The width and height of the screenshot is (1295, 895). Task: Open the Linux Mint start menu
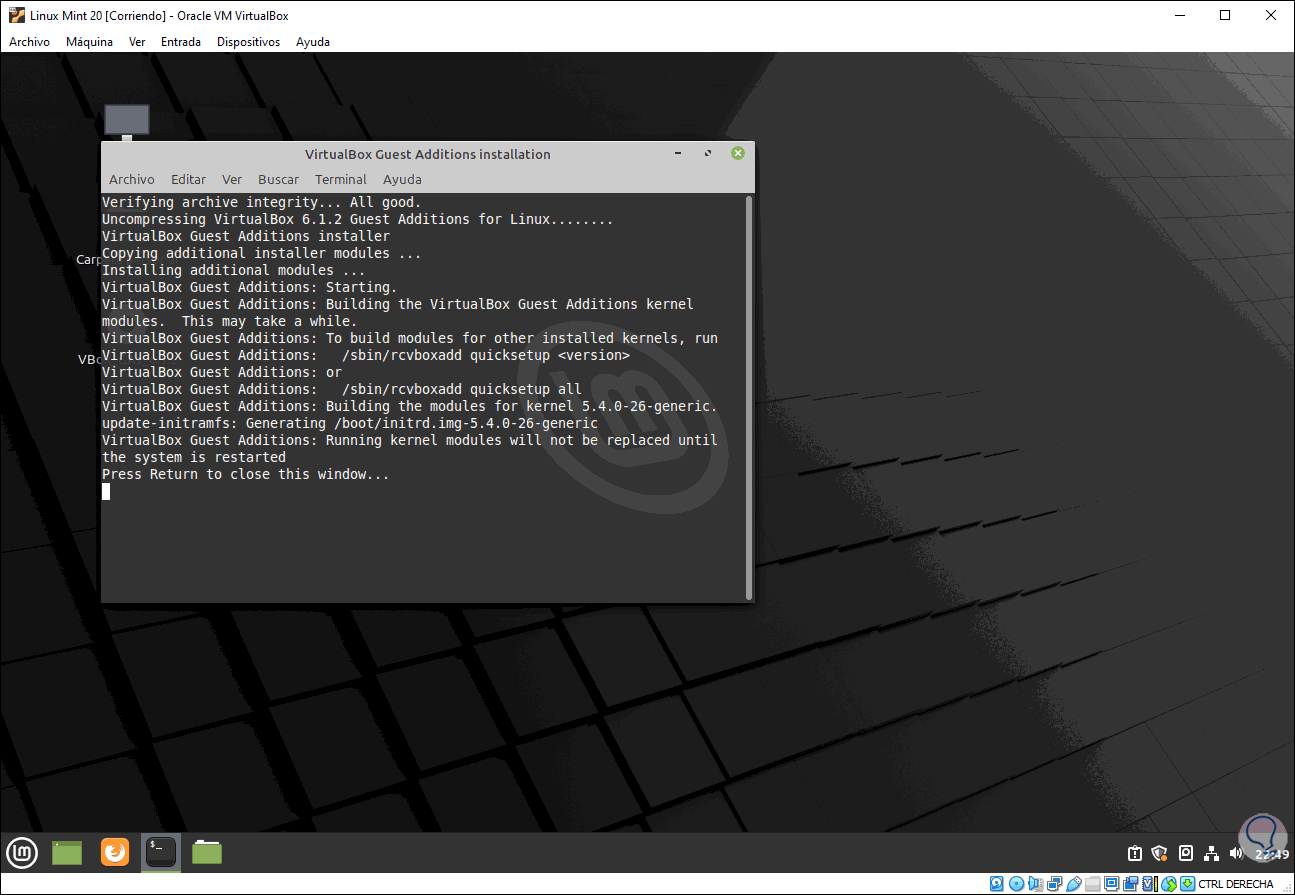pyautogui.click(x=22, y=852)
